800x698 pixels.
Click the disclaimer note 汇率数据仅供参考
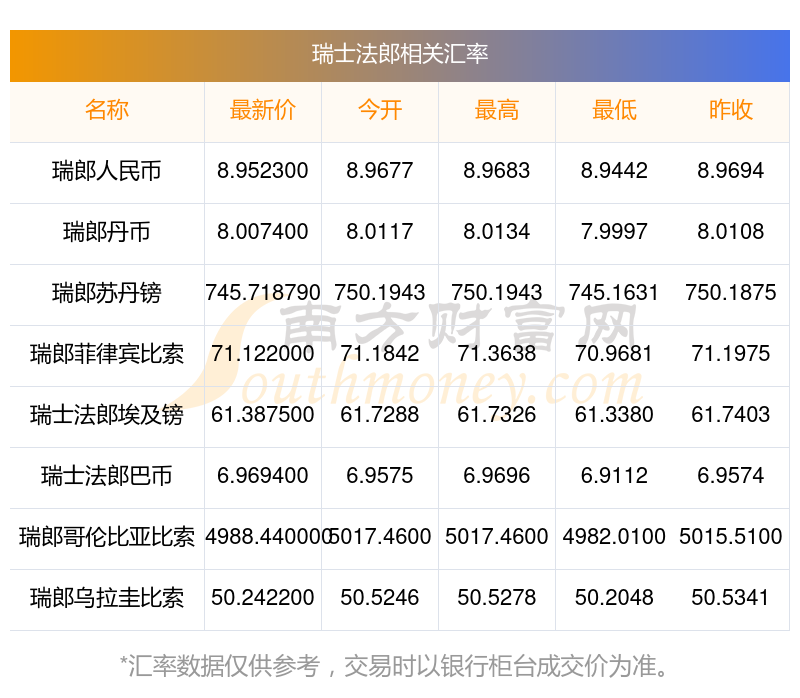tap(223, 666)
